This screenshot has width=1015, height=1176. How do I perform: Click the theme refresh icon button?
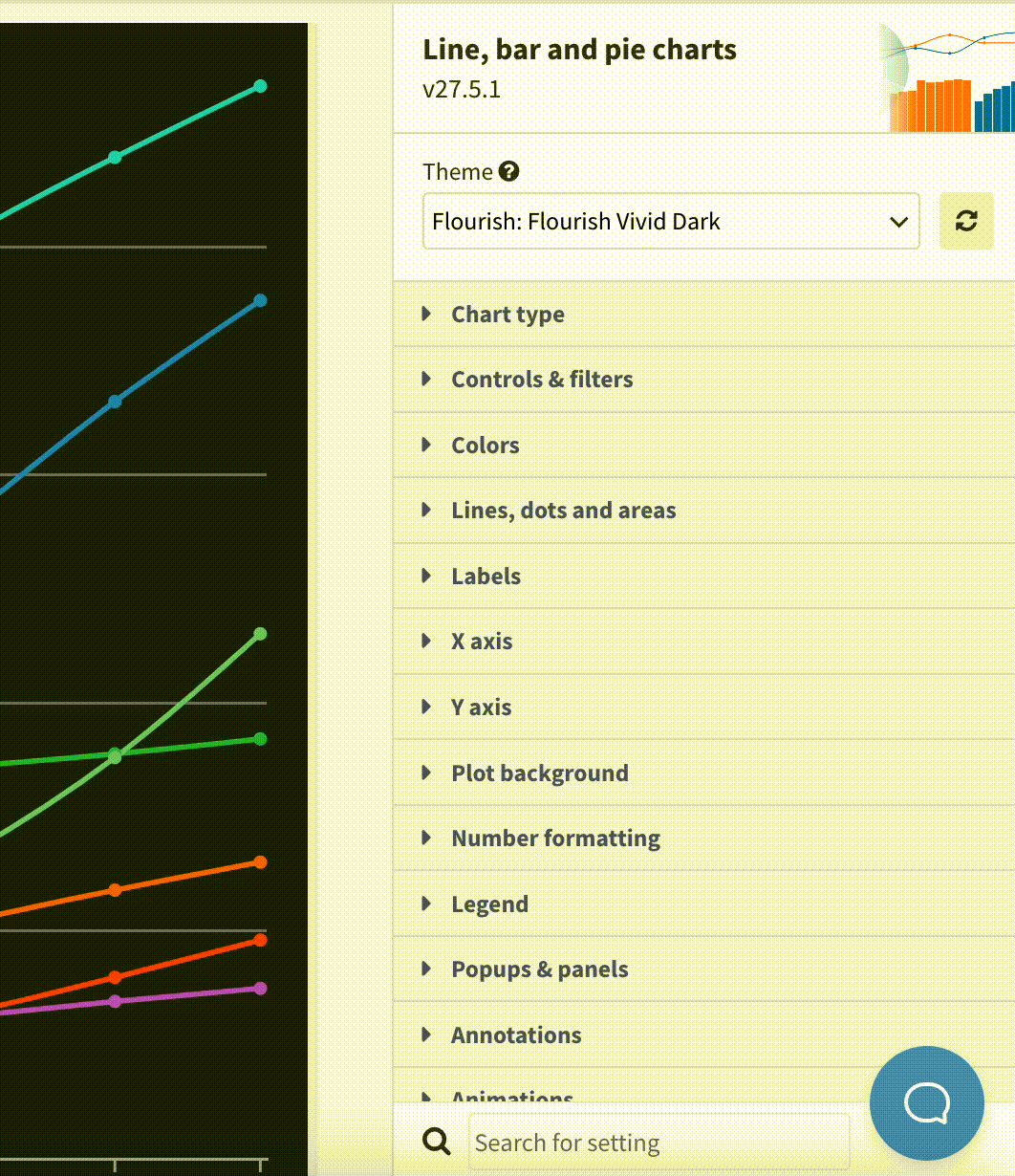pos(966,221)
